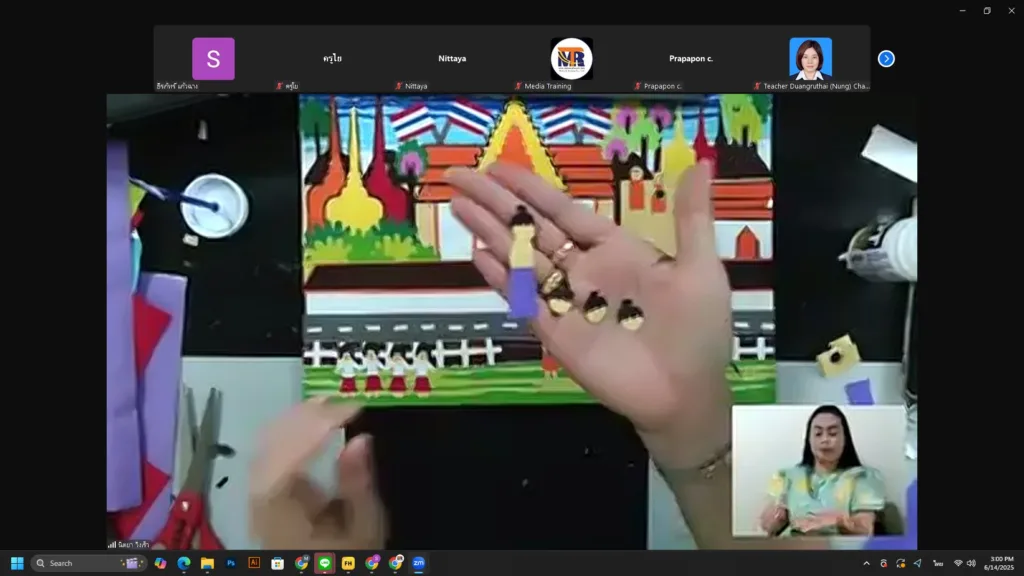Open the clock showing 3:00 PM
Image resolution: width=1024 pixels, height=576 pixels.
[x=1000, y=563]
